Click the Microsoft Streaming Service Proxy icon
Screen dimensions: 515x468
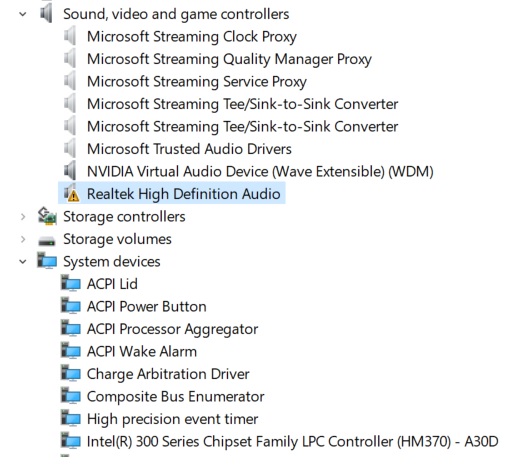pos(70,81)
